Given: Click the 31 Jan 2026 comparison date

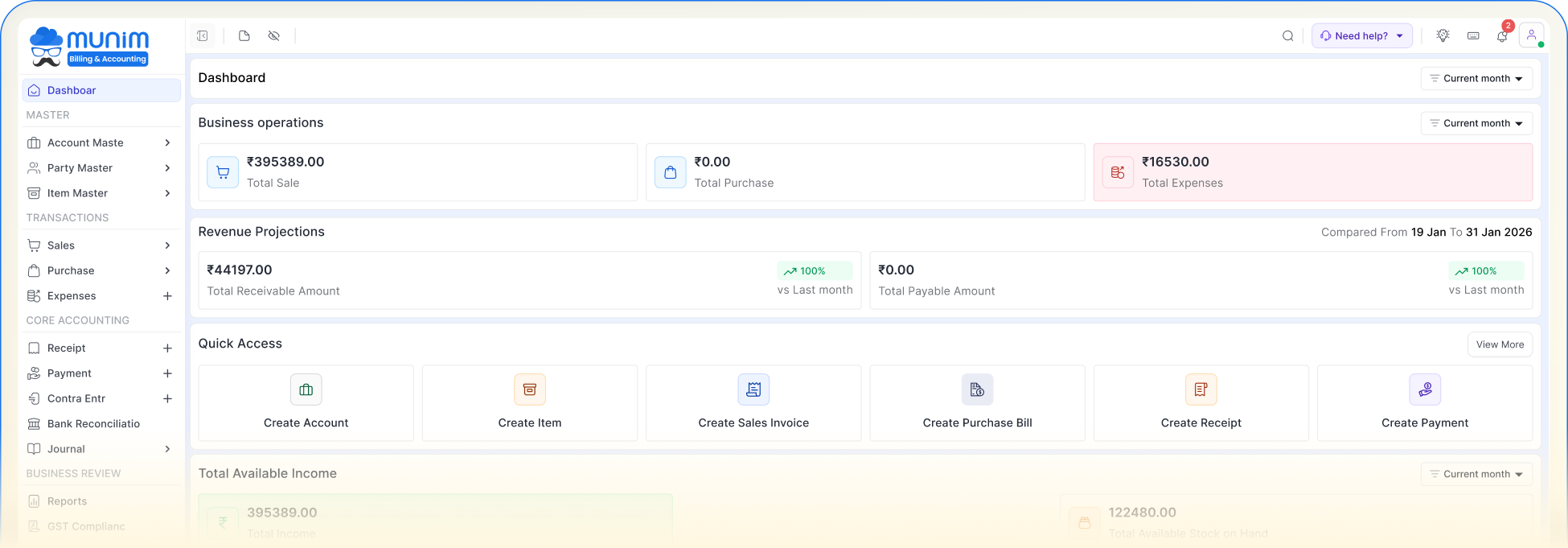Looking at the screenshot, I should tap(1499, 233).
